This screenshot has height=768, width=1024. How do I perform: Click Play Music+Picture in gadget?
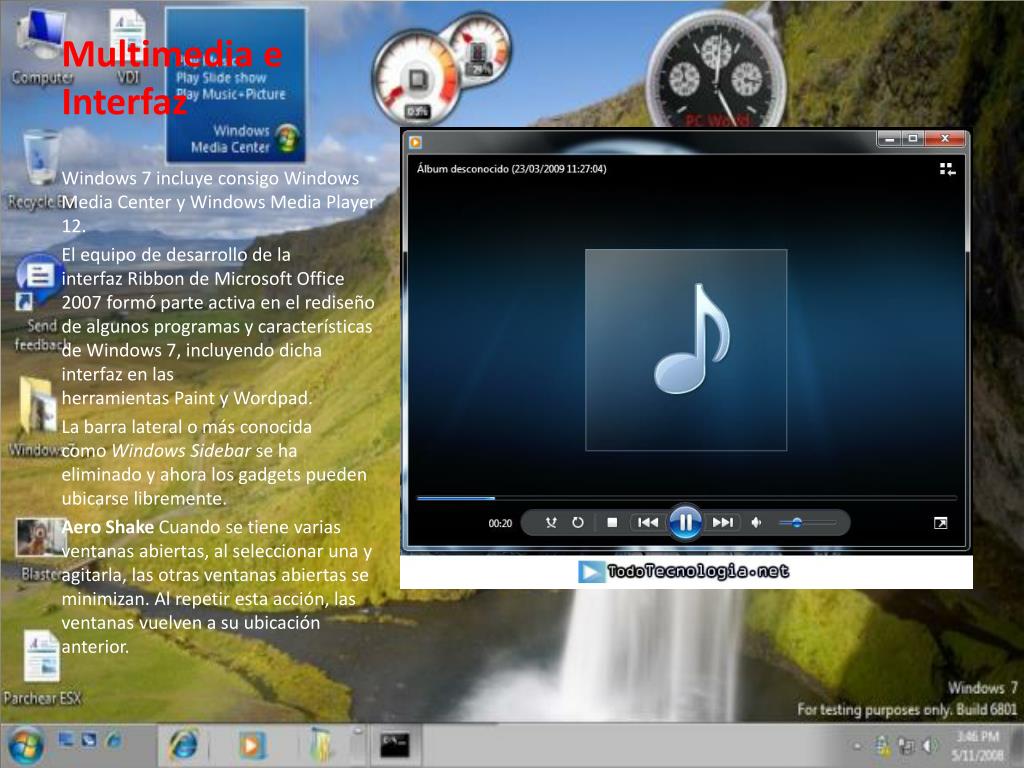coord(231,95)
